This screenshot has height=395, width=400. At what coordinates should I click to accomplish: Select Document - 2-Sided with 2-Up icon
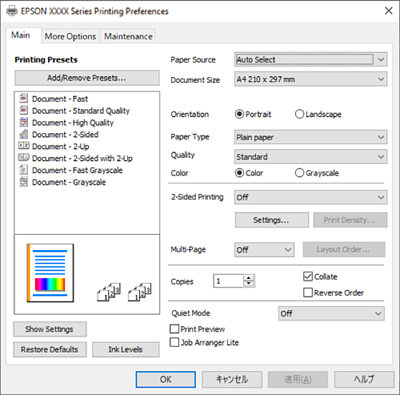[24, 157]
